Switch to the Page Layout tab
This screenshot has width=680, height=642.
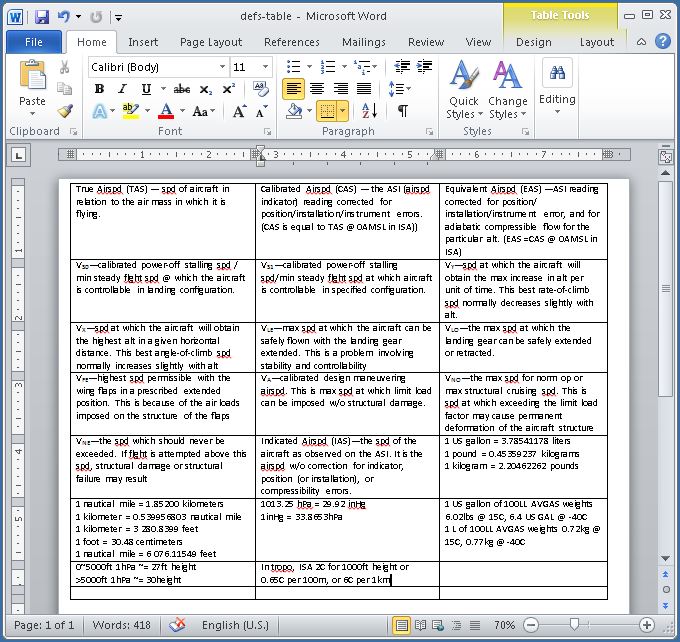[210, 42]
